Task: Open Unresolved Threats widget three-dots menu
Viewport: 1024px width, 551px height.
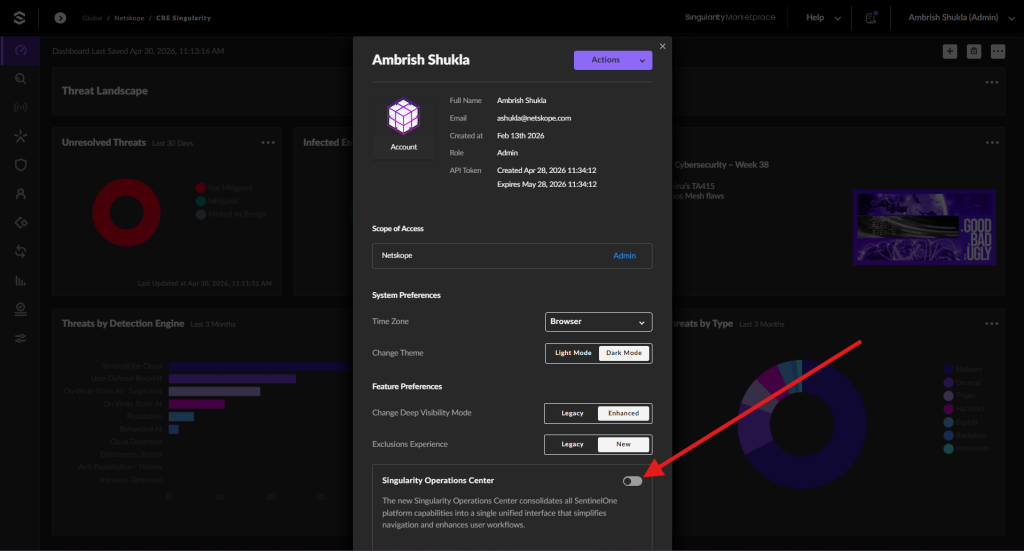Action: (x=268, y=142)
